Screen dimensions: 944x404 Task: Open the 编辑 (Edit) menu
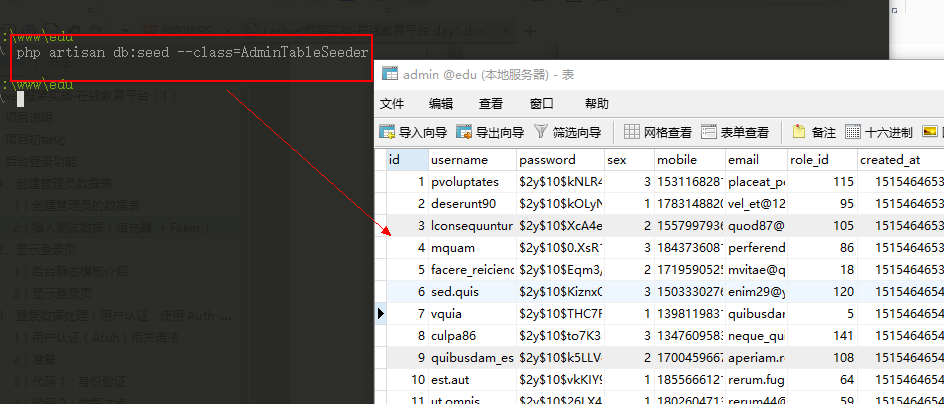point(441,103)
